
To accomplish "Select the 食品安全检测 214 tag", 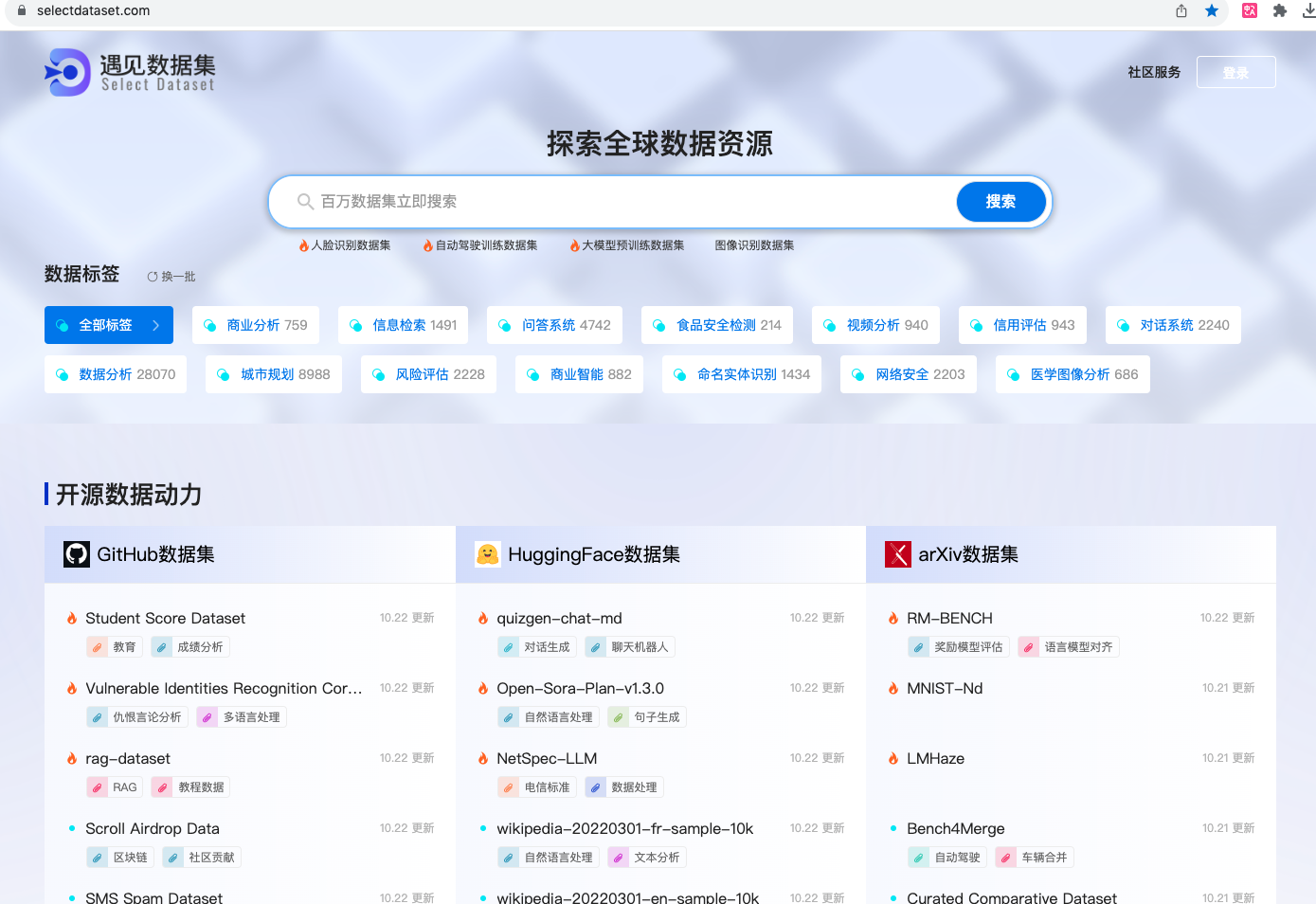I will [717, 325].
